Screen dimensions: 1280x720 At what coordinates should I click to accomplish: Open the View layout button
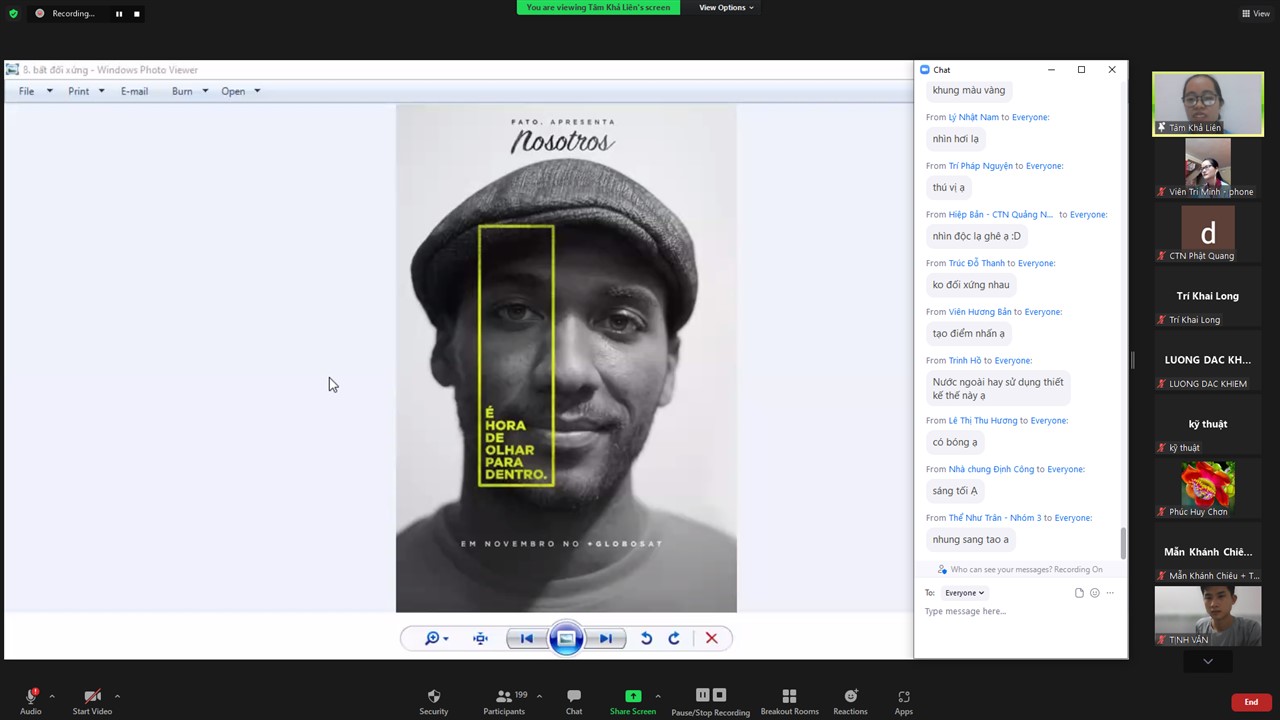pyautogui.click(x=1256, y=14)
